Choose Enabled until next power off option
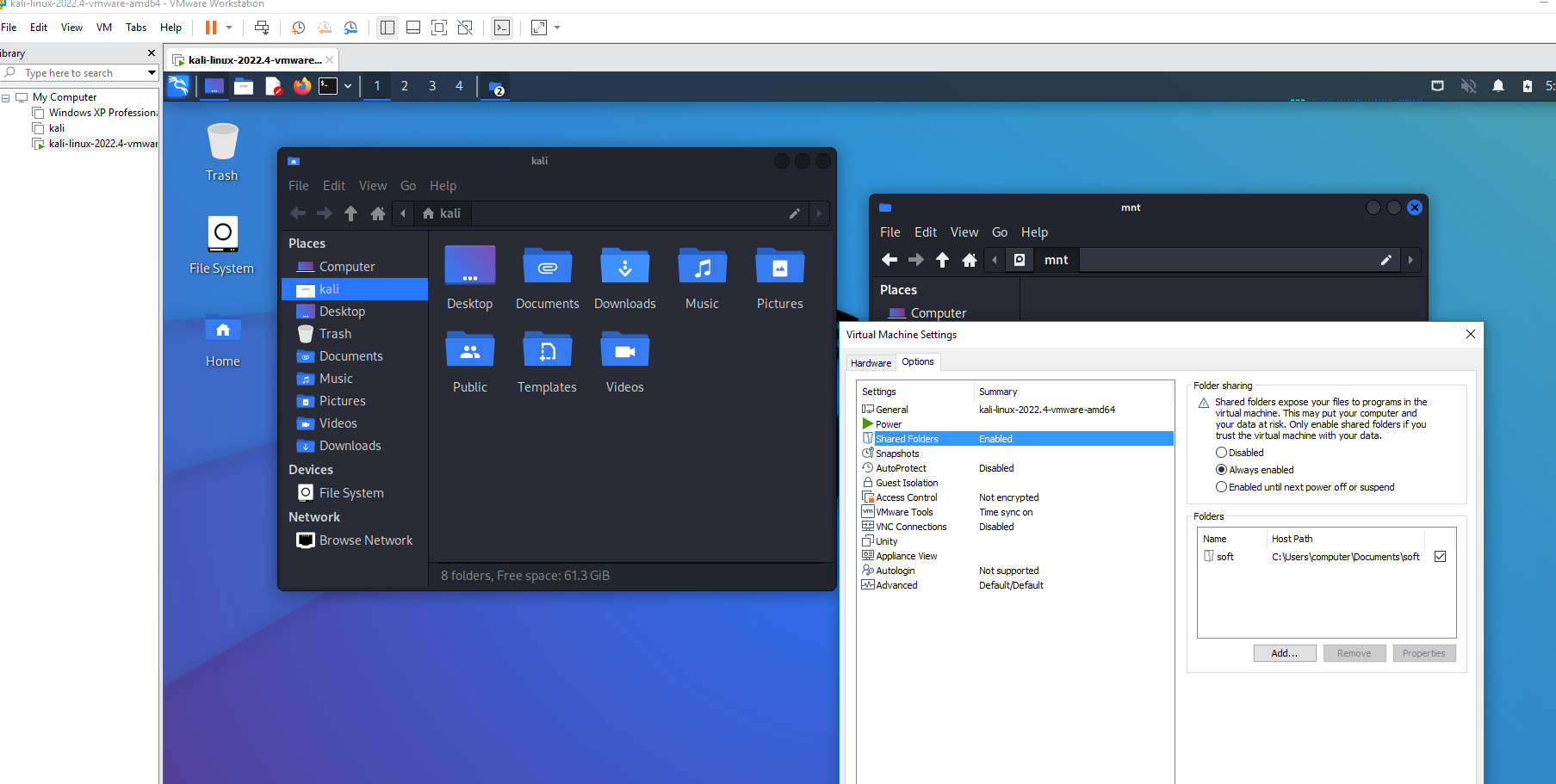The width and height of the screenshot is (1556, 784). coord(1221,487)
